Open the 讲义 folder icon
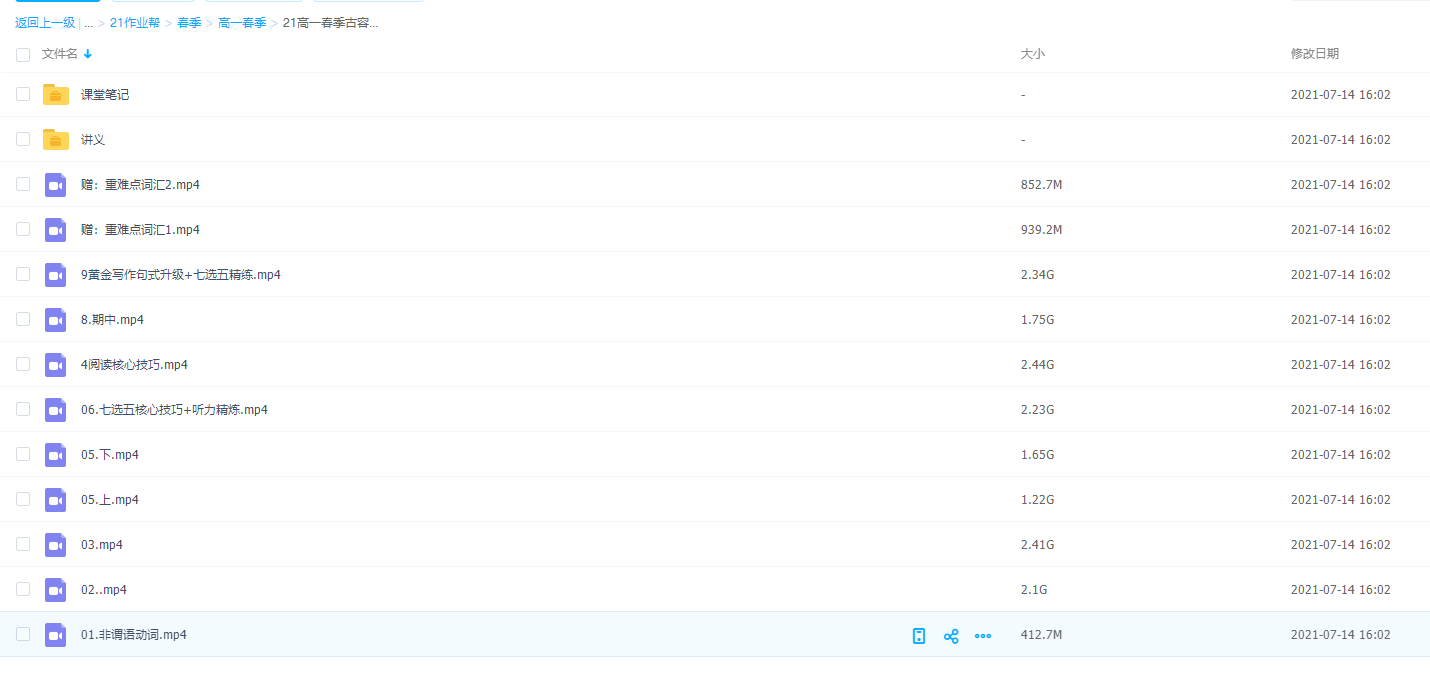Screen dimensions: 1430x674 coord(56,140)
